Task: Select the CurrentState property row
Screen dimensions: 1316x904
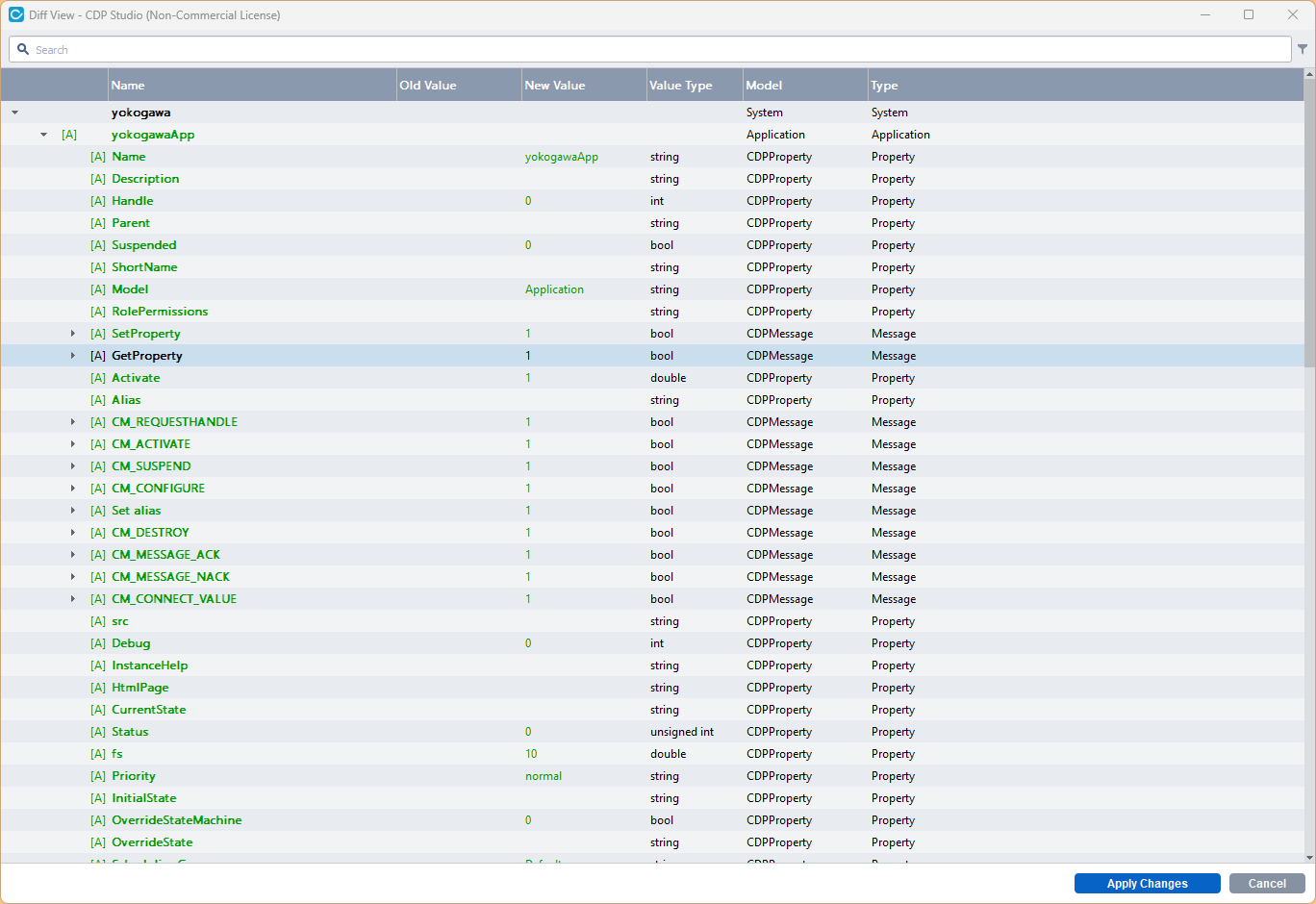Action: (652, 710)
